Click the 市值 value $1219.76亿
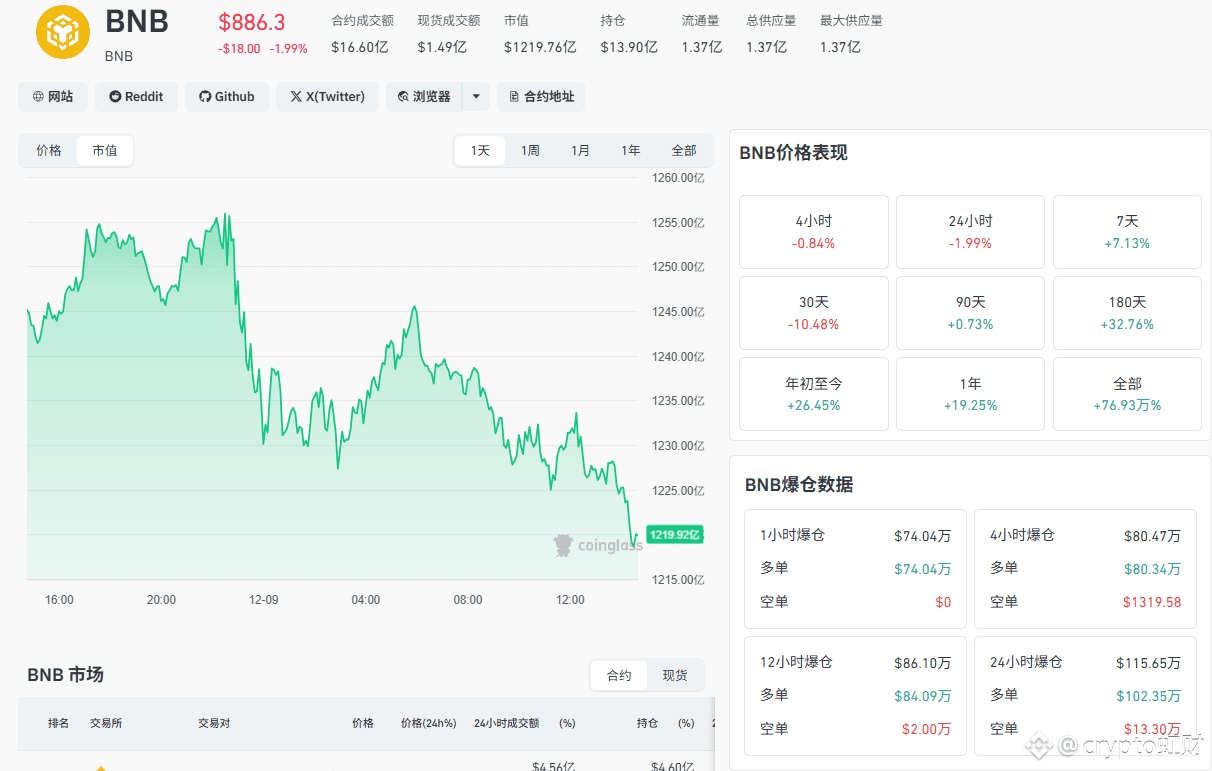Image resolution: width=1212 pixels, height=771 pixels. [540, 47]
